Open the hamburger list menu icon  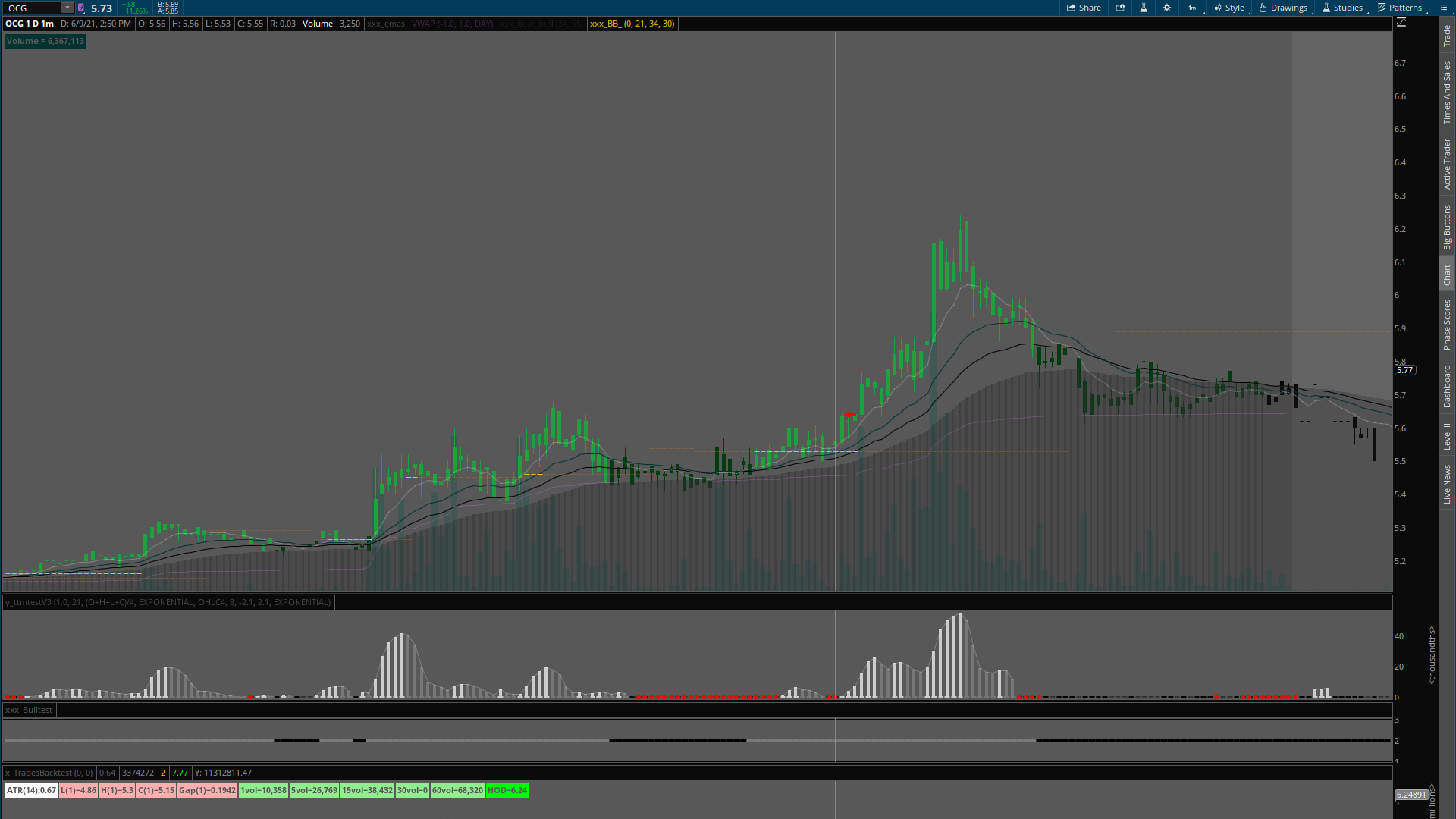1444,8
